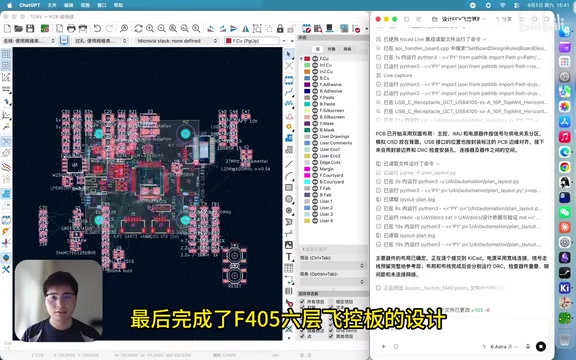Select the arrow selection tool
This screenshot has height=360, width=576.
289,54
